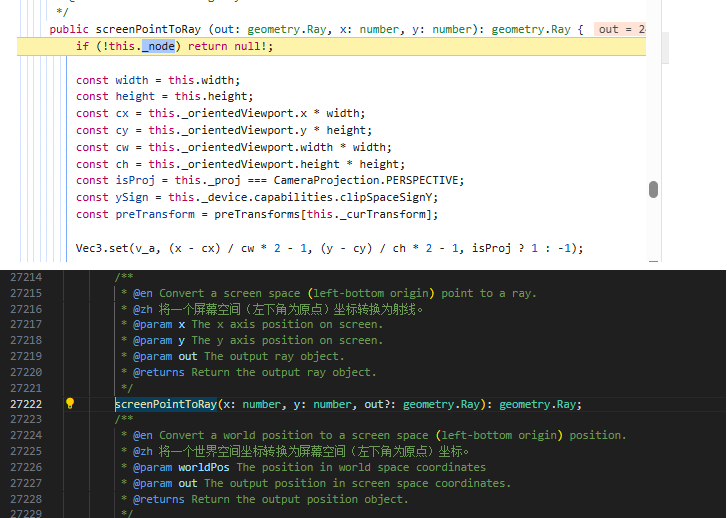Click line number 27226 in the gutter
The height and width of the screenshot is (518, 727).
pyautogui.click(x=26, y=467)
